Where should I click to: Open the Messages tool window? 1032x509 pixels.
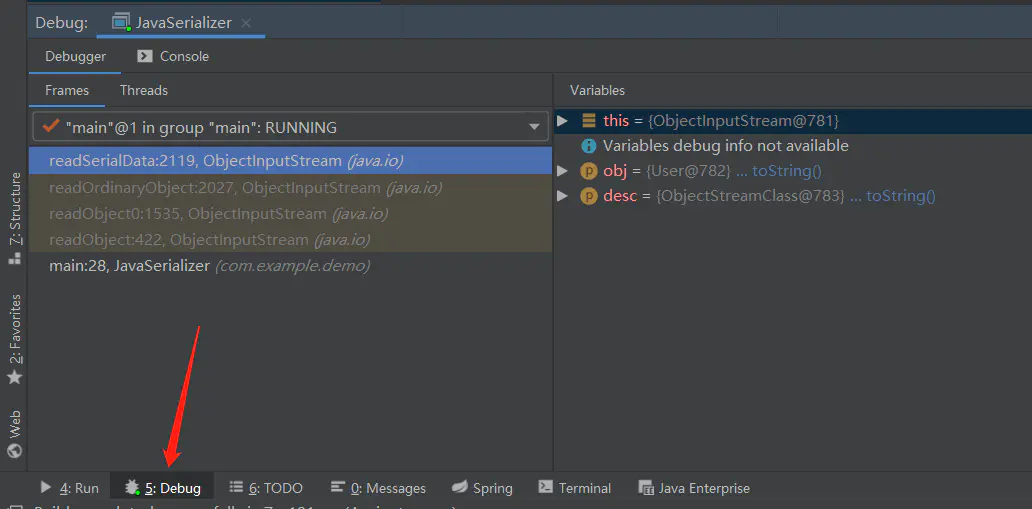(x=378, y=489)
